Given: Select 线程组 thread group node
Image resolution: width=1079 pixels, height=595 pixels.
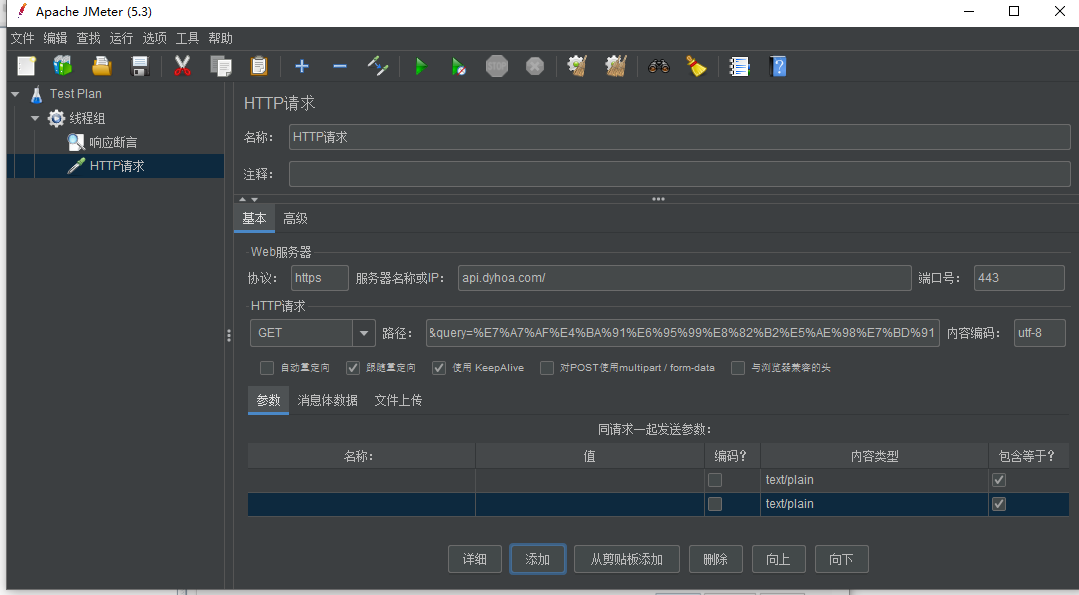Looking at the screenshot, I should [87, 118].
